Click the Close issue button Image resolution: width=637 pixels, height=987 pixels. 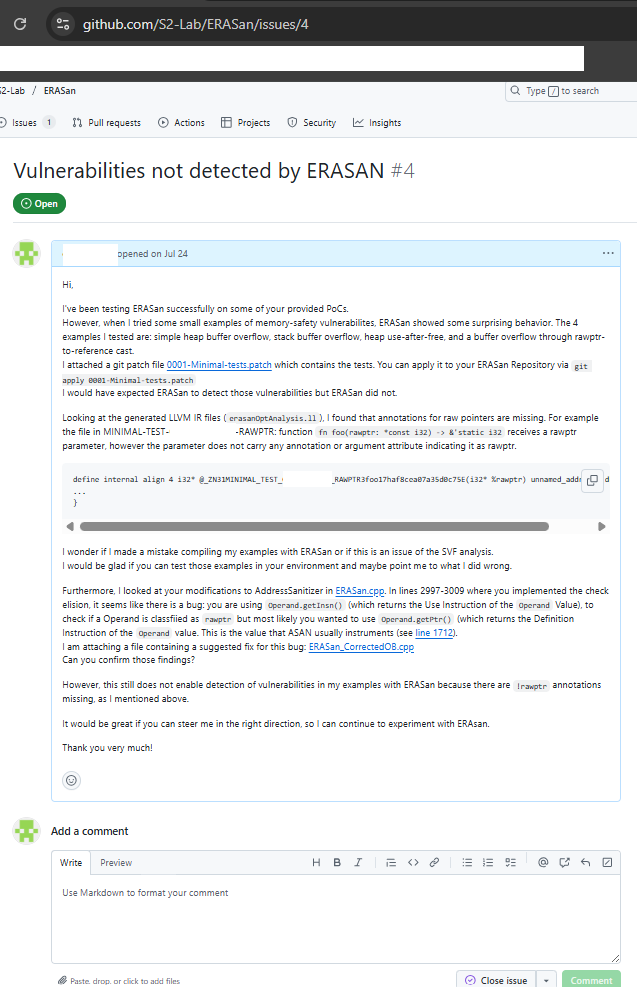click(x=495, y=980)
